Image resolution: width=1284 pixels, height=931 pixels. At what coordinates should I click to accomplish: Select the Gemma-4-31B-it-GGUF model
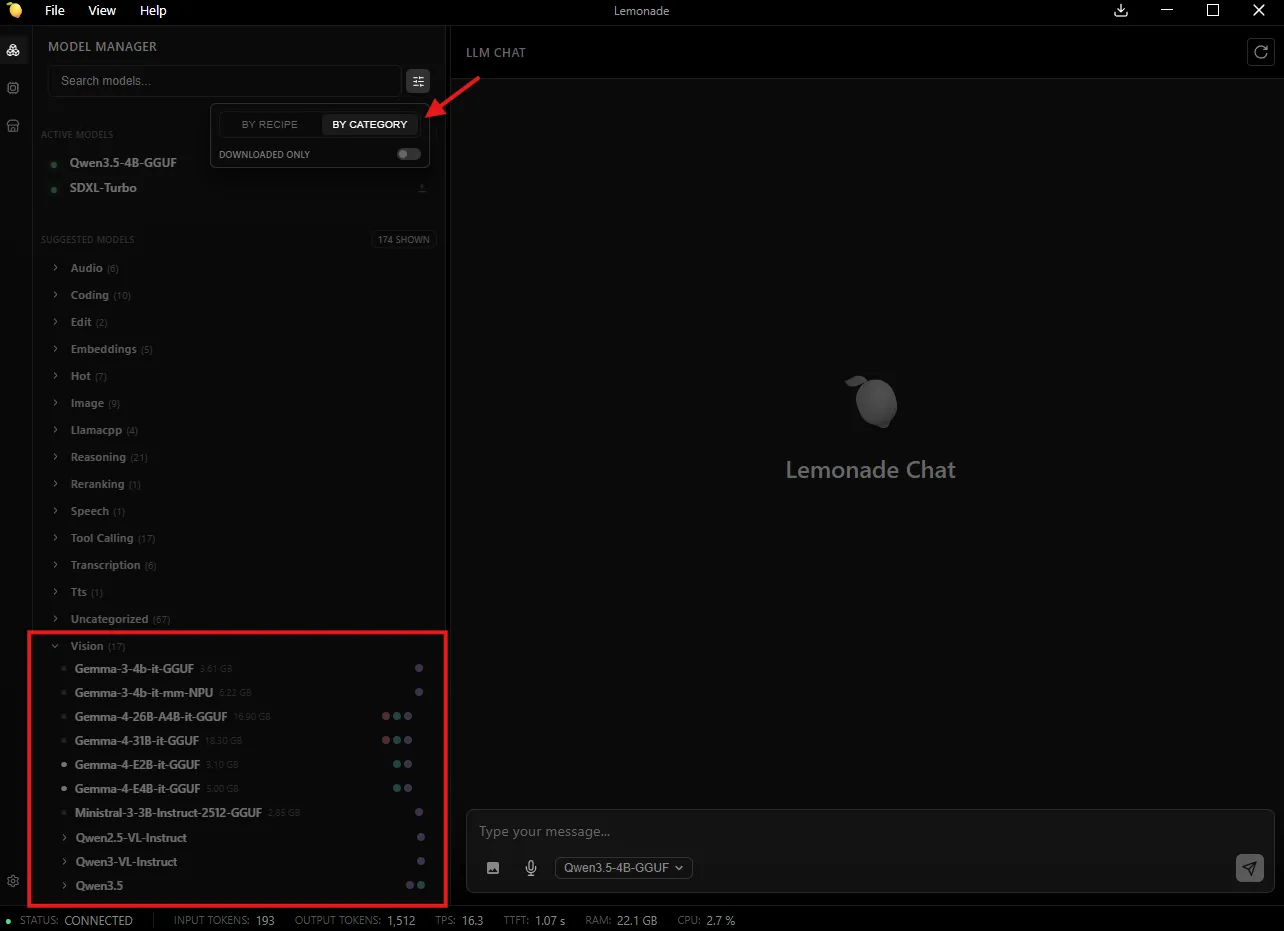click(x=137, y=741)
